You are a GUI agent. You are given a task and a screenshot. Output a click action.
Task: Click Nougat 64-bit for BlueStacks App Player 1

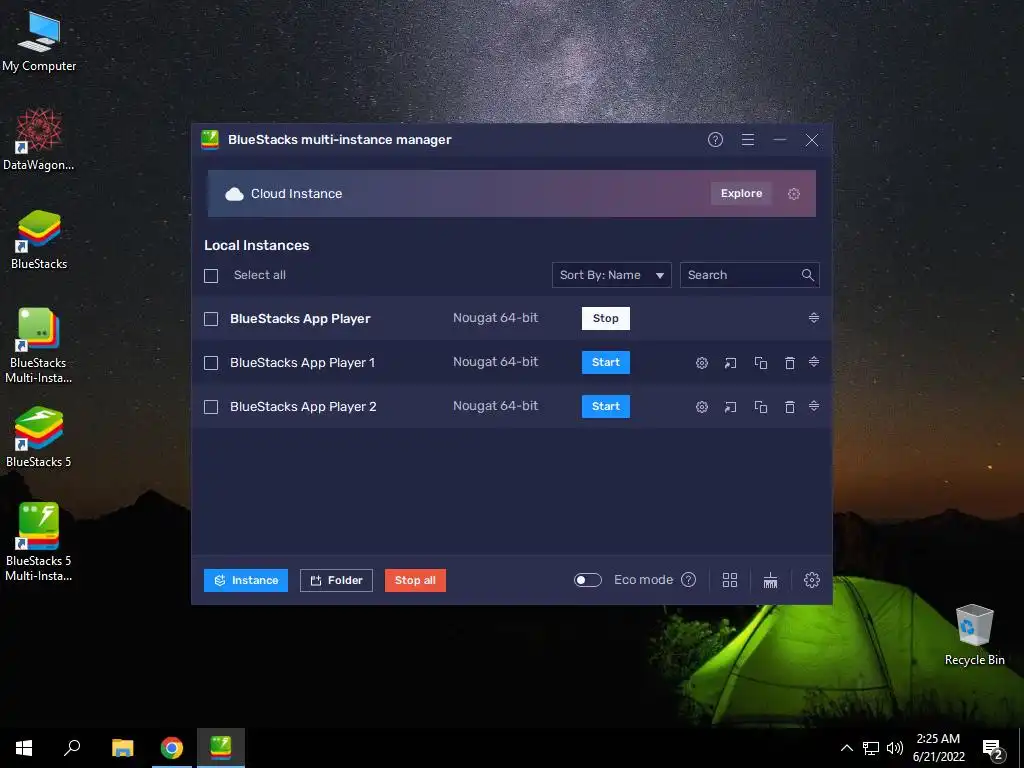(x=495, y=362)
